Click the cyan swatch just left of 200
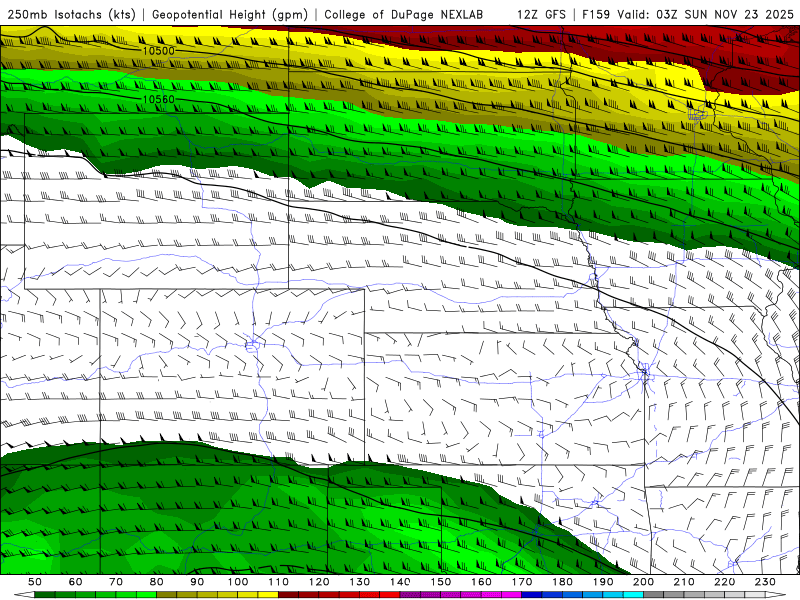 tap(633, 594)
